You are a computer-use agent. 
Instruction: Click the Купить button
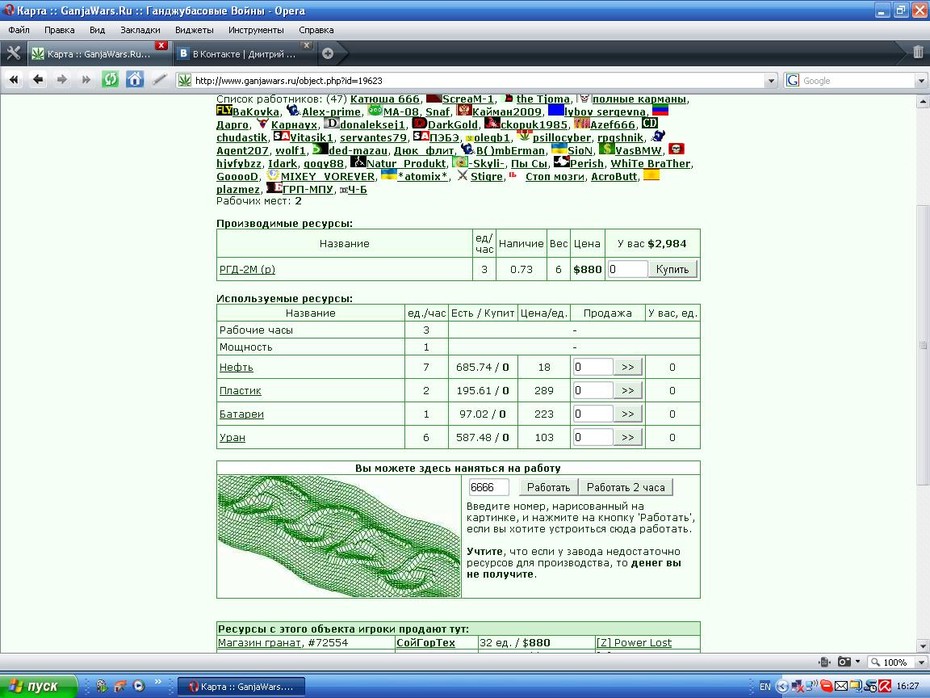pyautogui.click(x=672, y=269)
